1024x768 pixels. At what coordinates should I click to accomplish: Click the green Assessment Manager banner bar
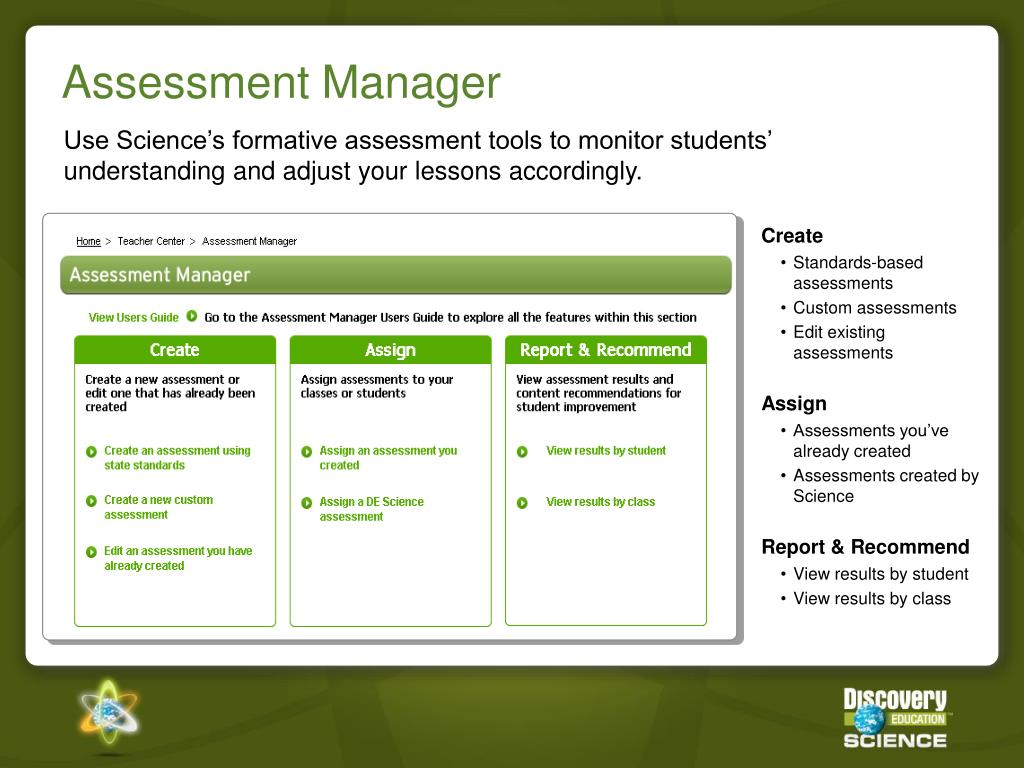pos(396,275)
